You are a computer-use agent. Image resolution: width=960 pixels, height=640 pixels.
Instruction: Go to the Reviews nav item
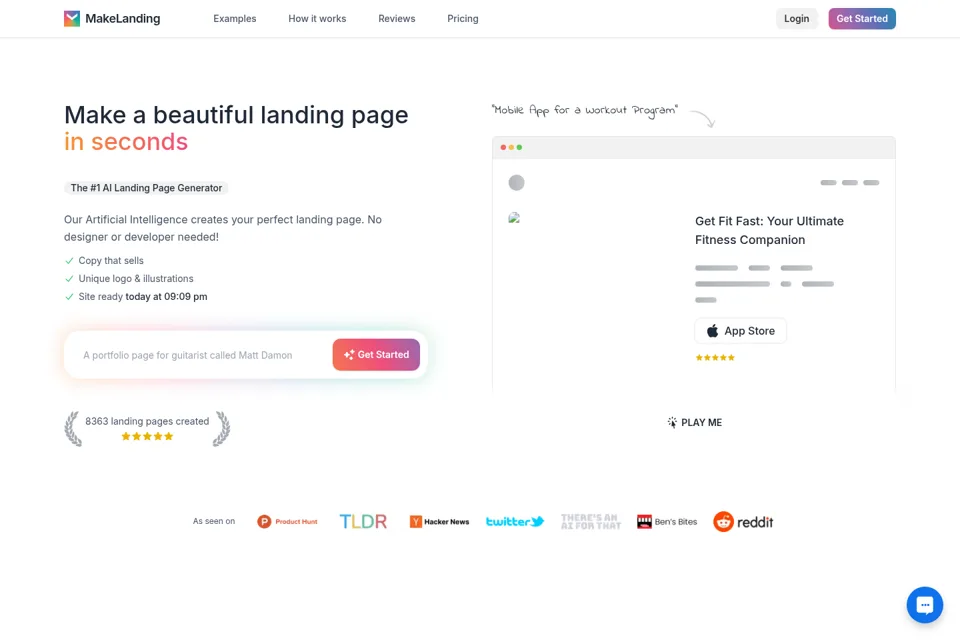(397, 18)
